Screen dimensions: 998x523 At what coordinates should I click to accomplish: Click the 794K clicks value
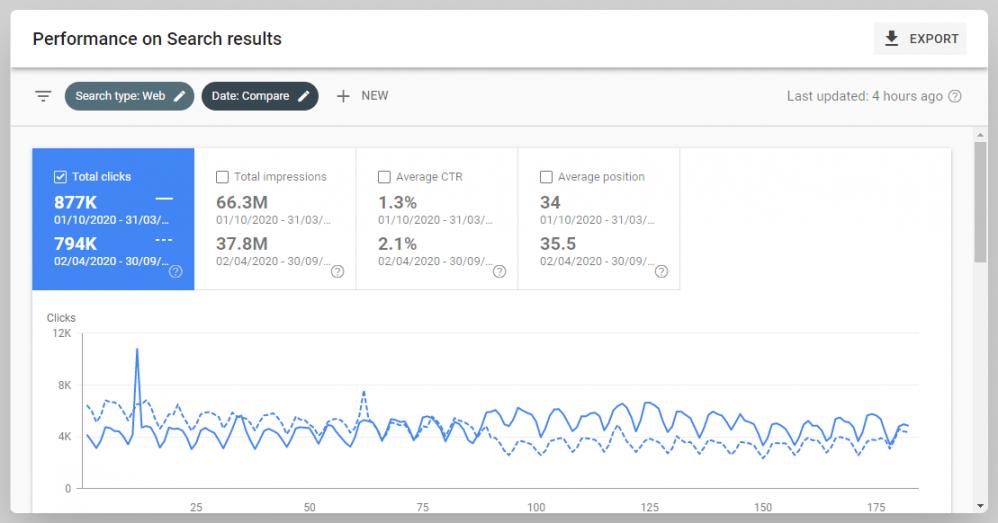[75, 244]
